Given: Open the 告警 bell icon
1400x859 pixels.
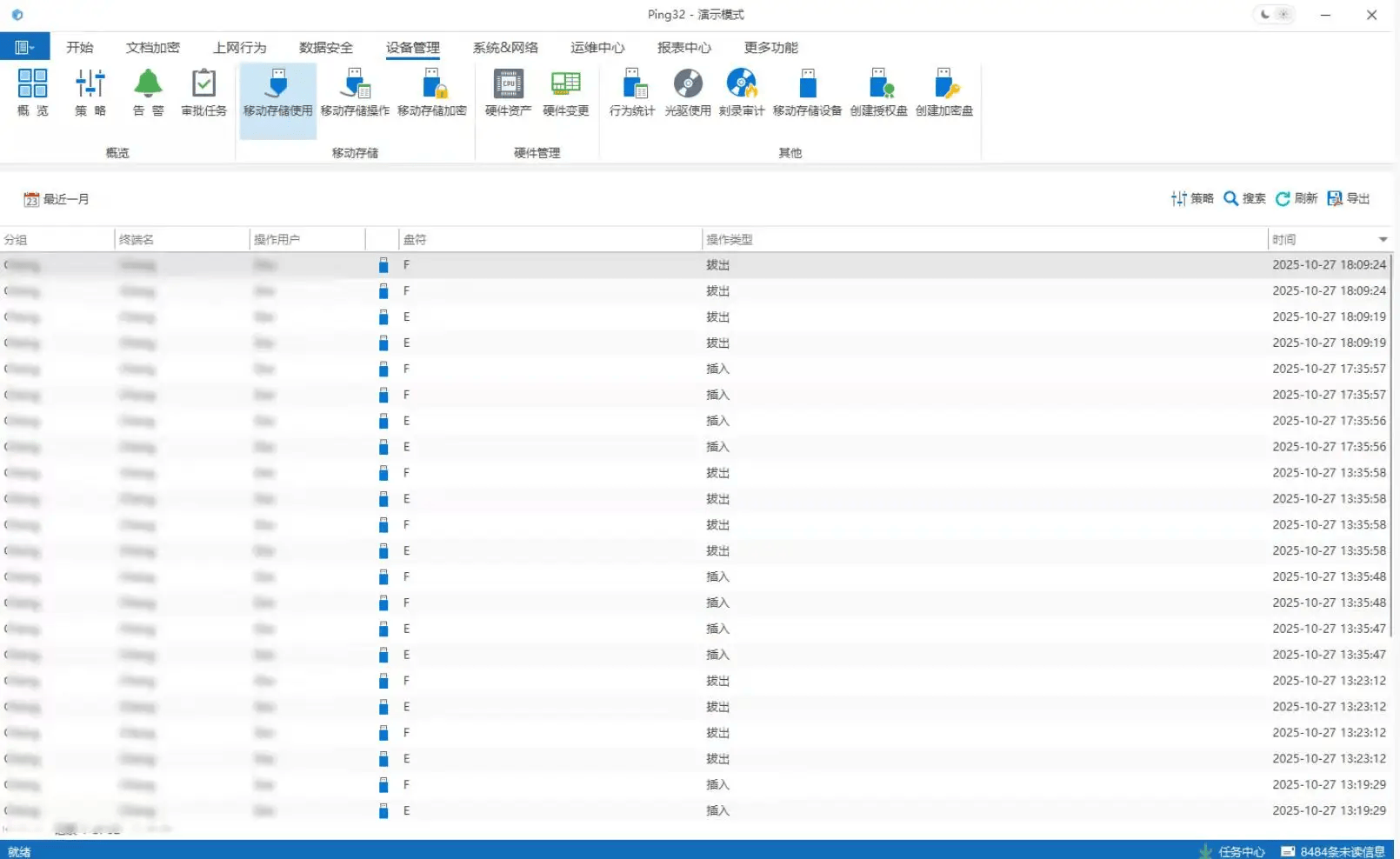Looking at the screenshot, I should click(x=148, y=92).
